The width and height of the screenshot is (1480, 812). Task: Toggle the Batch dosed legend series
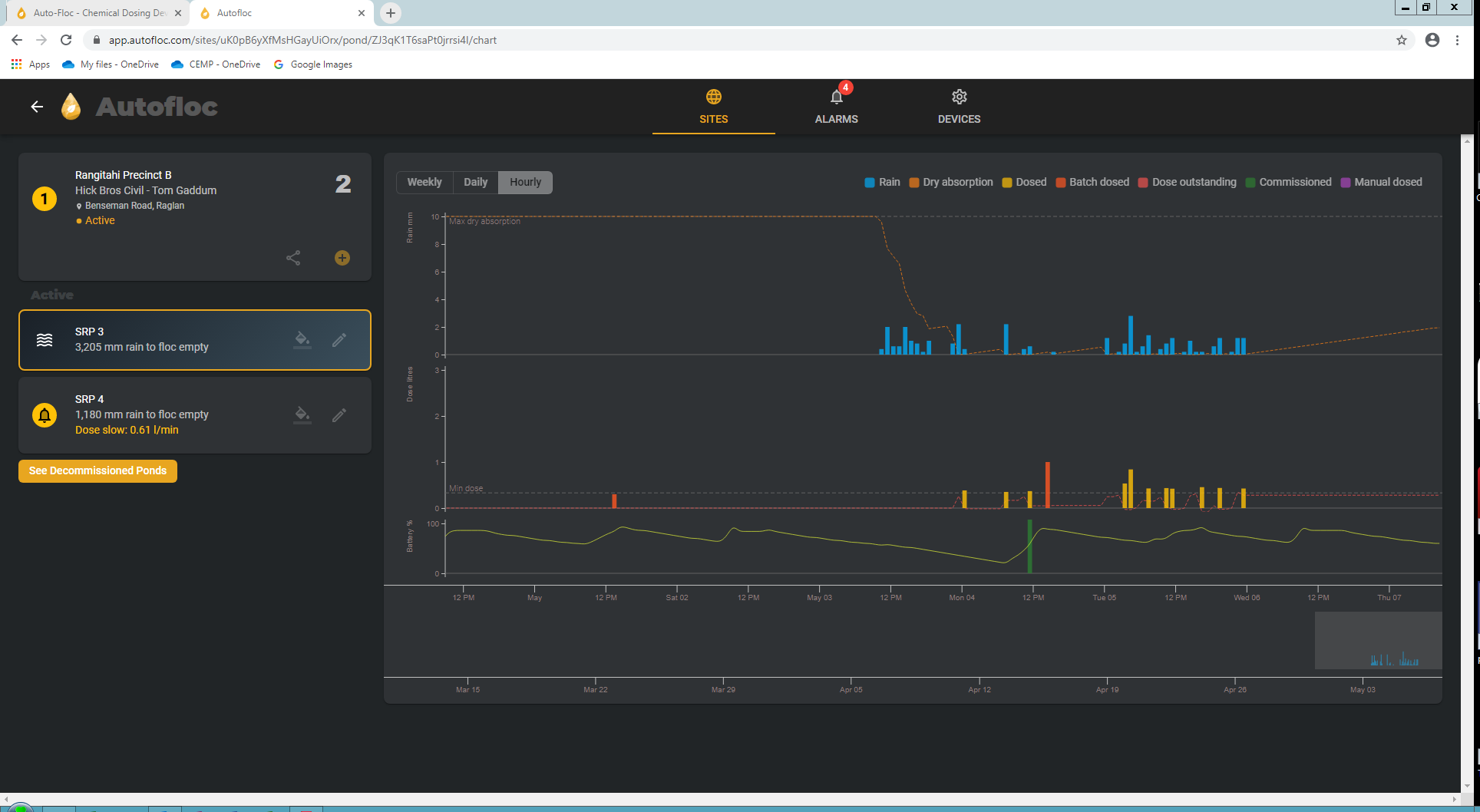coord(1092,183)
